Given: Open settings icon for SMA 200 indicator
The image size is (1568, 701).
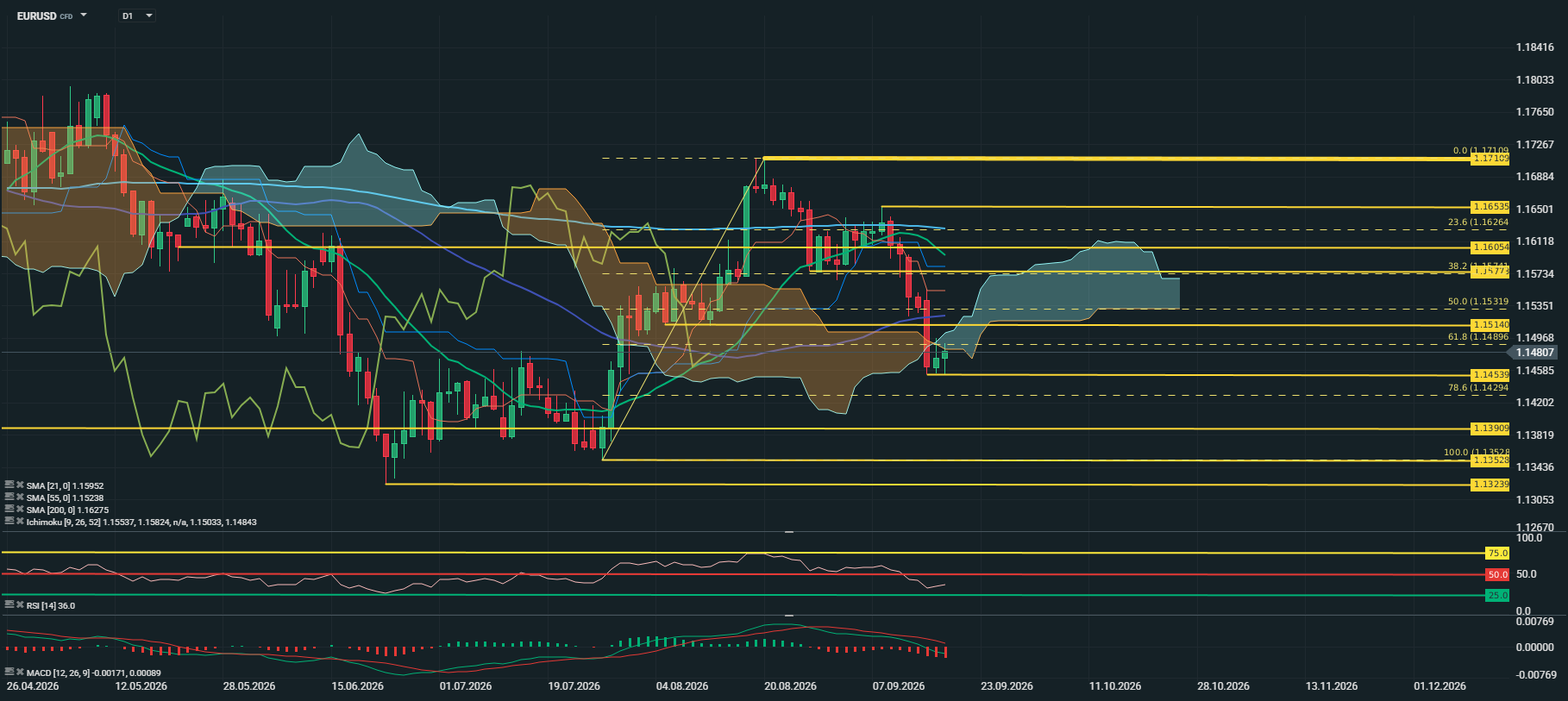Looking at the screenshot, I should (x=9, y=510).
